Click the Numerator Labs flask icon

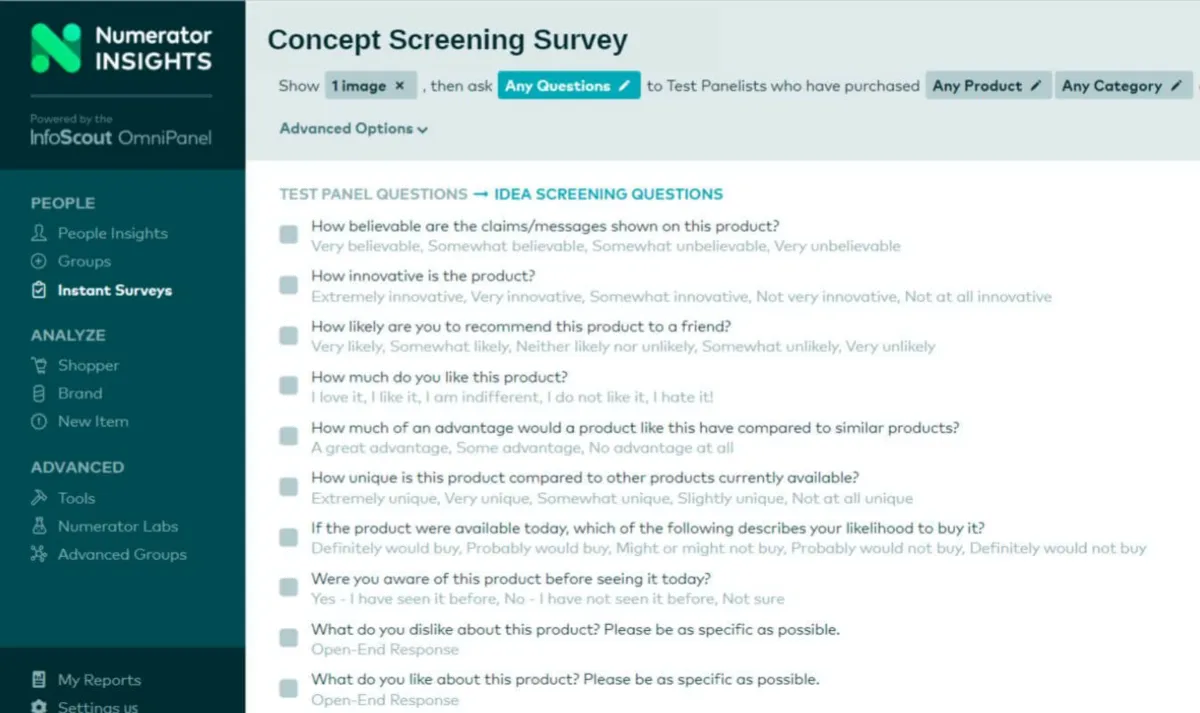coord(39,525)
